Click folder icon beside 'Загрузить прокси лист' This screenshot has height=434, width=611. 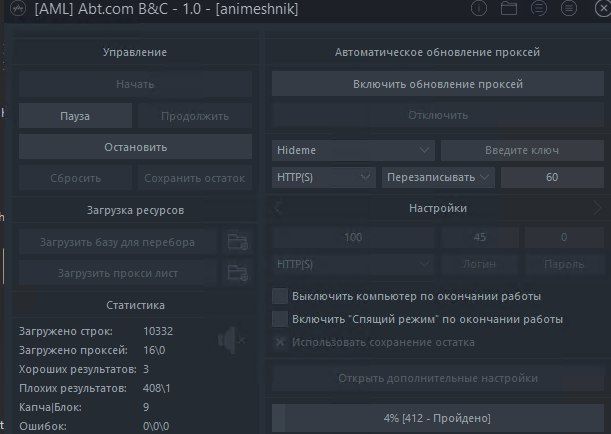[x=236, y=272]
